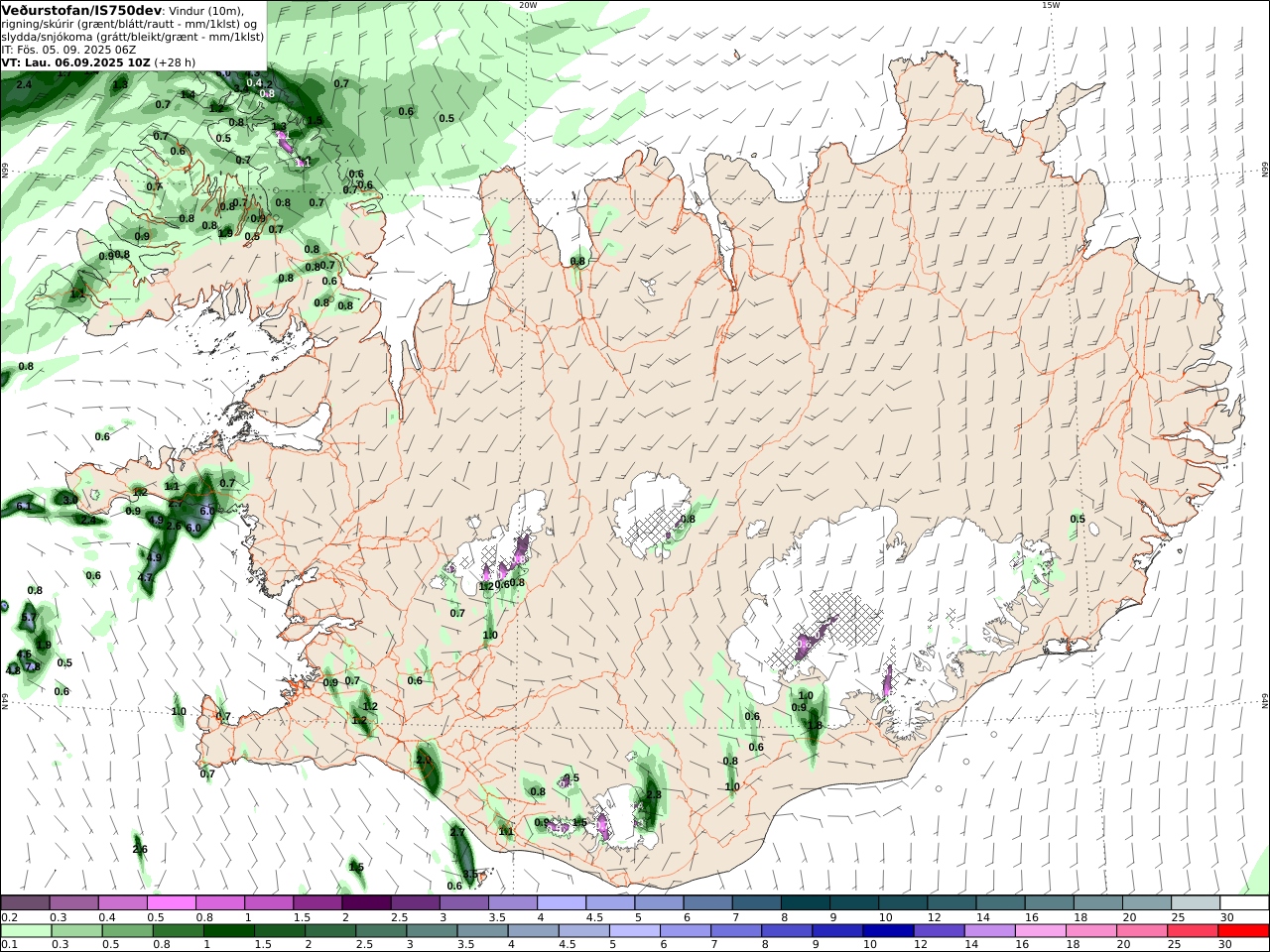Click the 15W longitude label at top
1270x952 pixels.
point(1051,5)
